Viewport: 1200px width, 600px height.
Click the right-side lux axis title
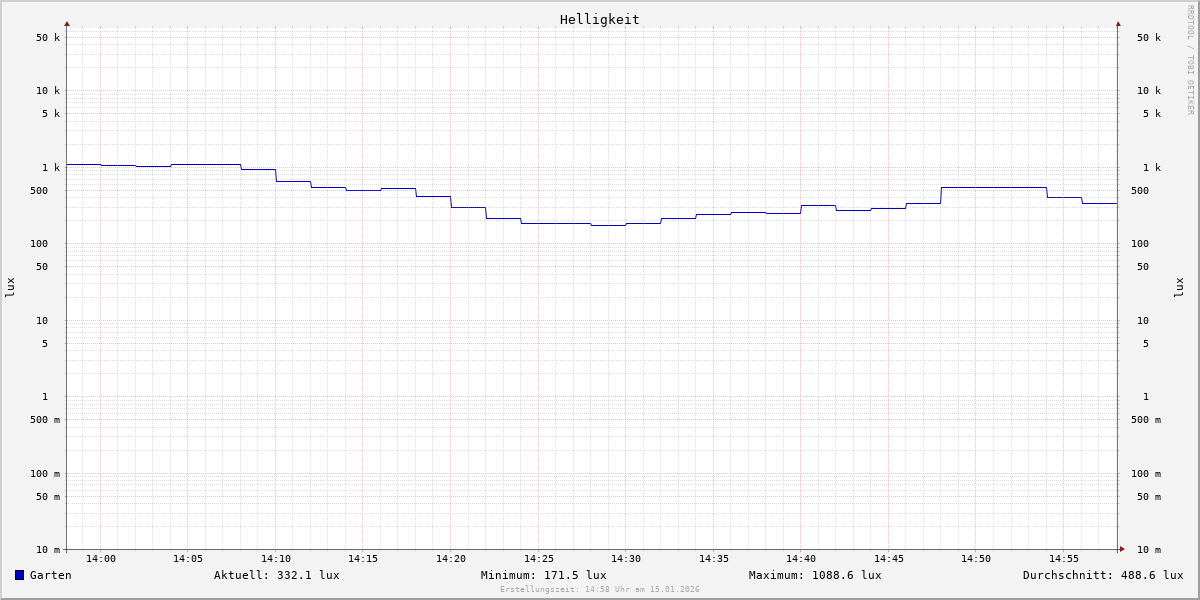[x=1179, y=287]
